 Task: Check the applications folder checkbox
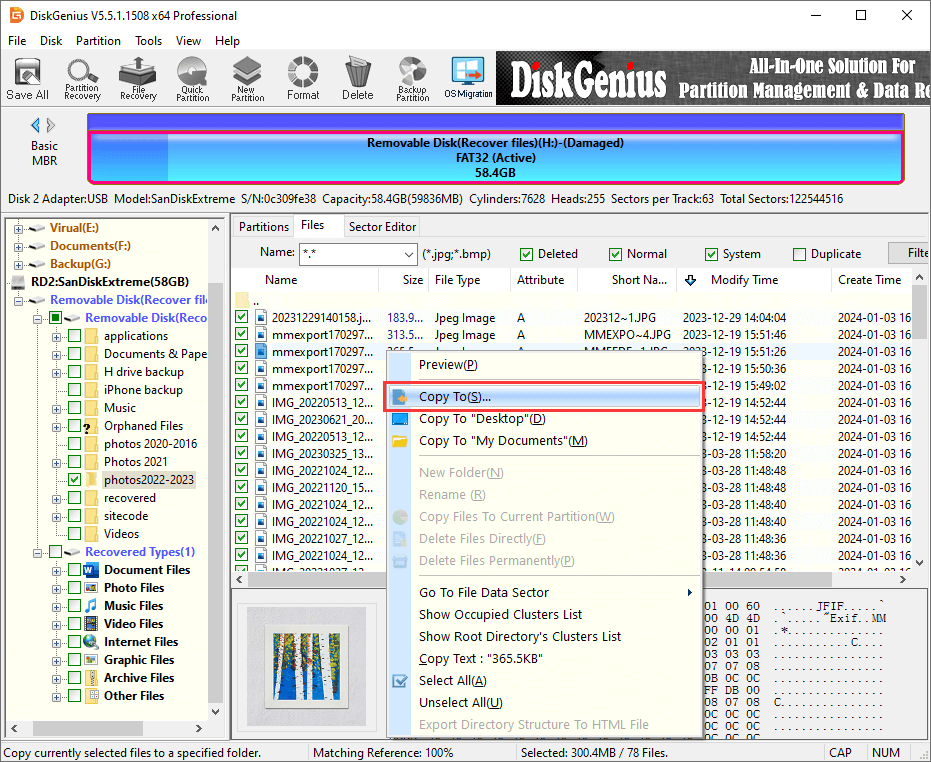click(x=74, y=336)
